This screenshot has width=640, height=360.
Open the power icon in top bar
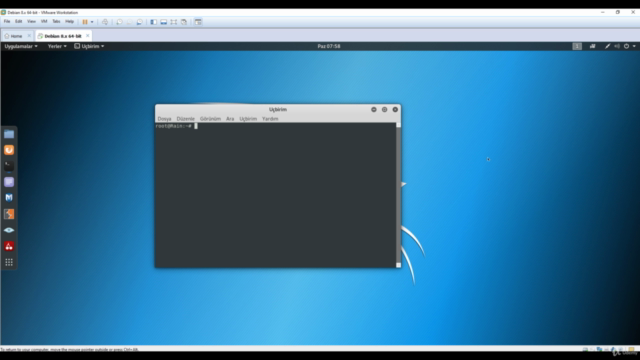[627, 46]
